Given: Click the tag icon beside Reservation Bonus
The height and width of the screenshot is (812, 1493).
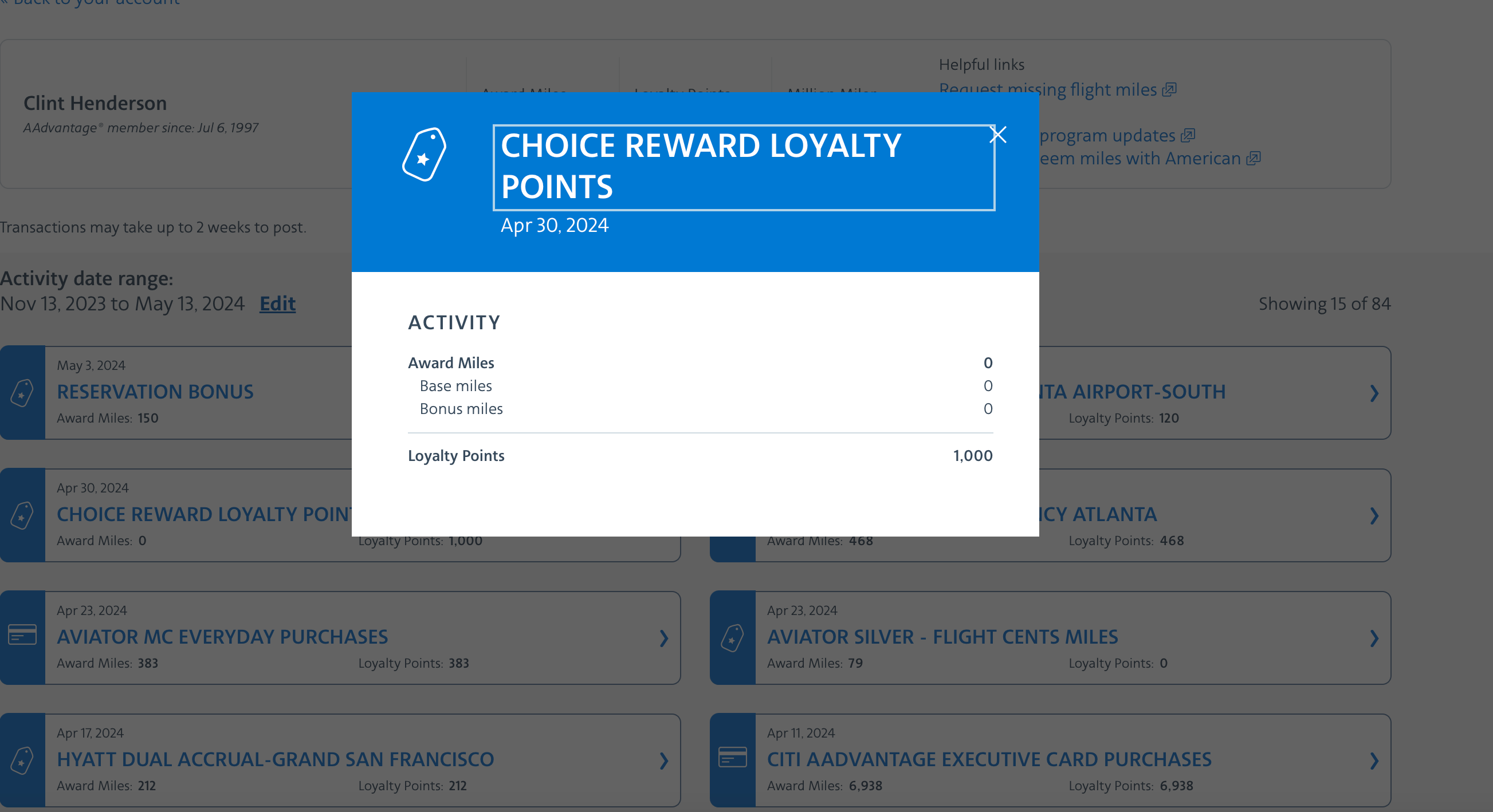Looking at the screenshot, I should pos(21,393).
